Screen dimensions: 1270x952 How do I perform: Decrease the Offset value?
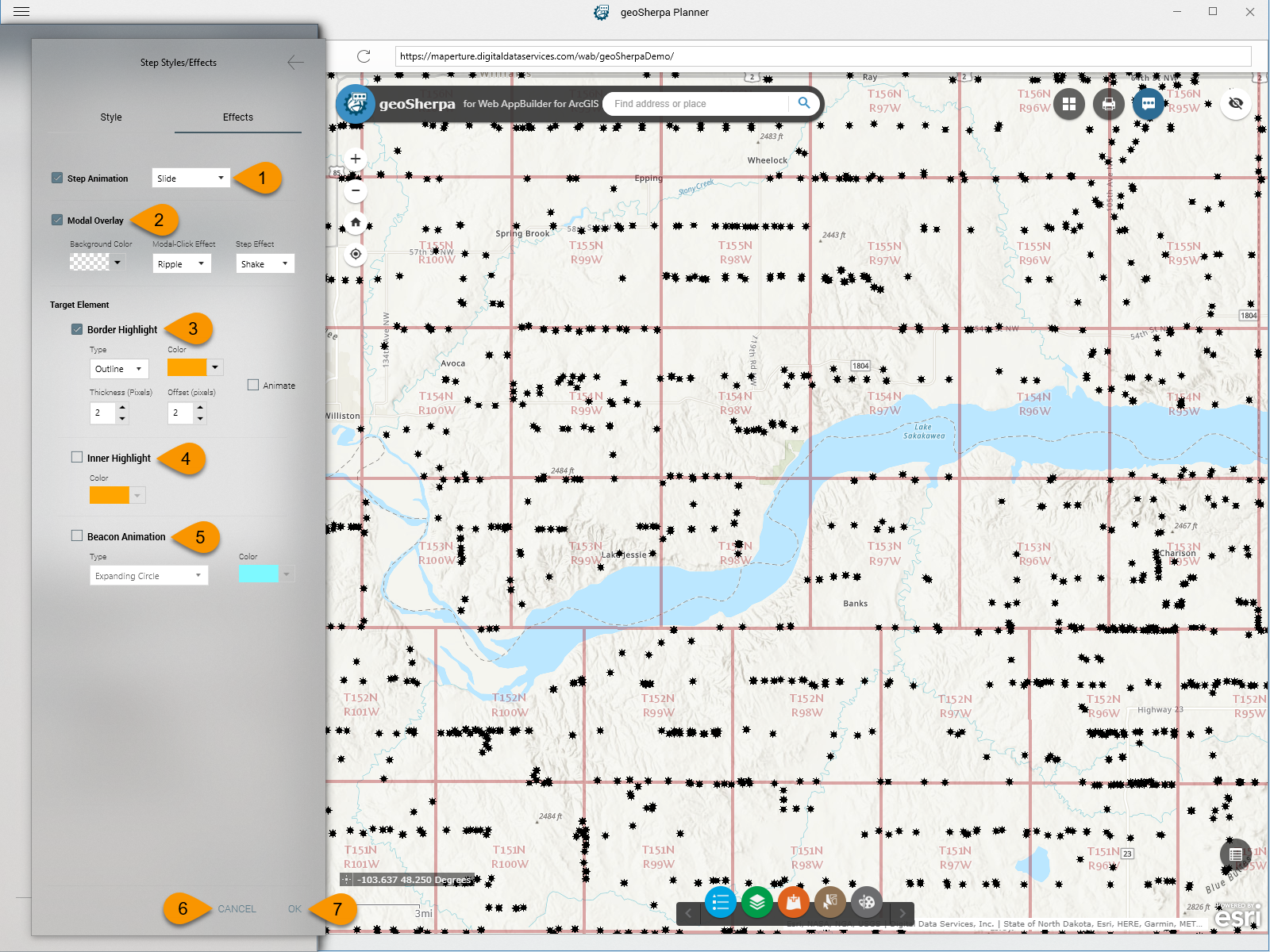[200, 418]
